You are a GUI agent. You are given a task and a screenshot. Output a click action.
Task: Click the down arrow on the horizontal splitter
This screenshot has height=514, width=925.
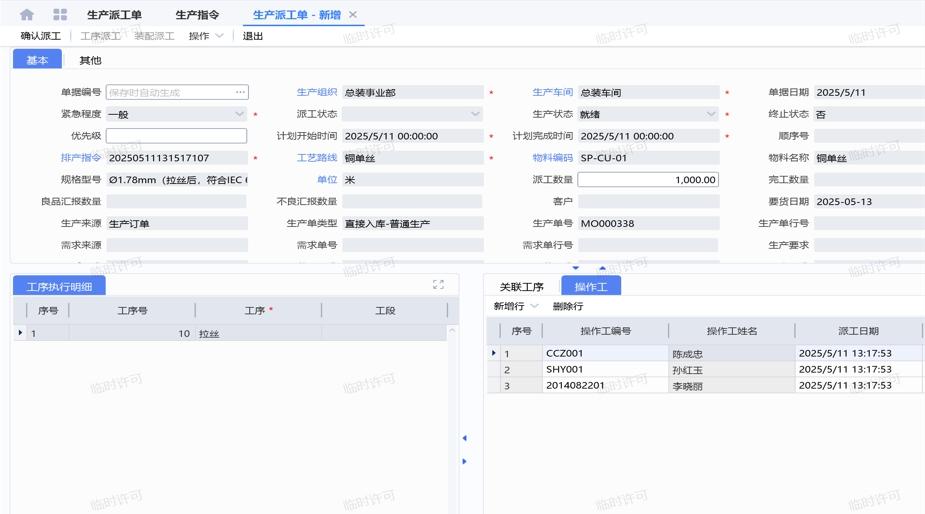(575, 268)
